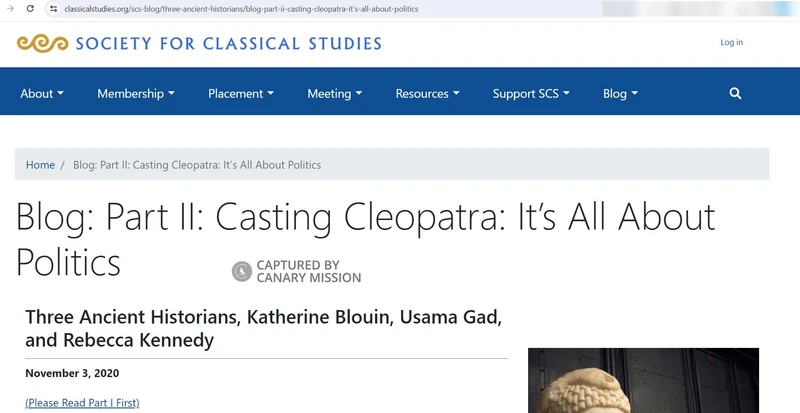Open site search magnifier icon
This screenshot has height=413, width=800.
pyautogui.click(x=735, y=93)
